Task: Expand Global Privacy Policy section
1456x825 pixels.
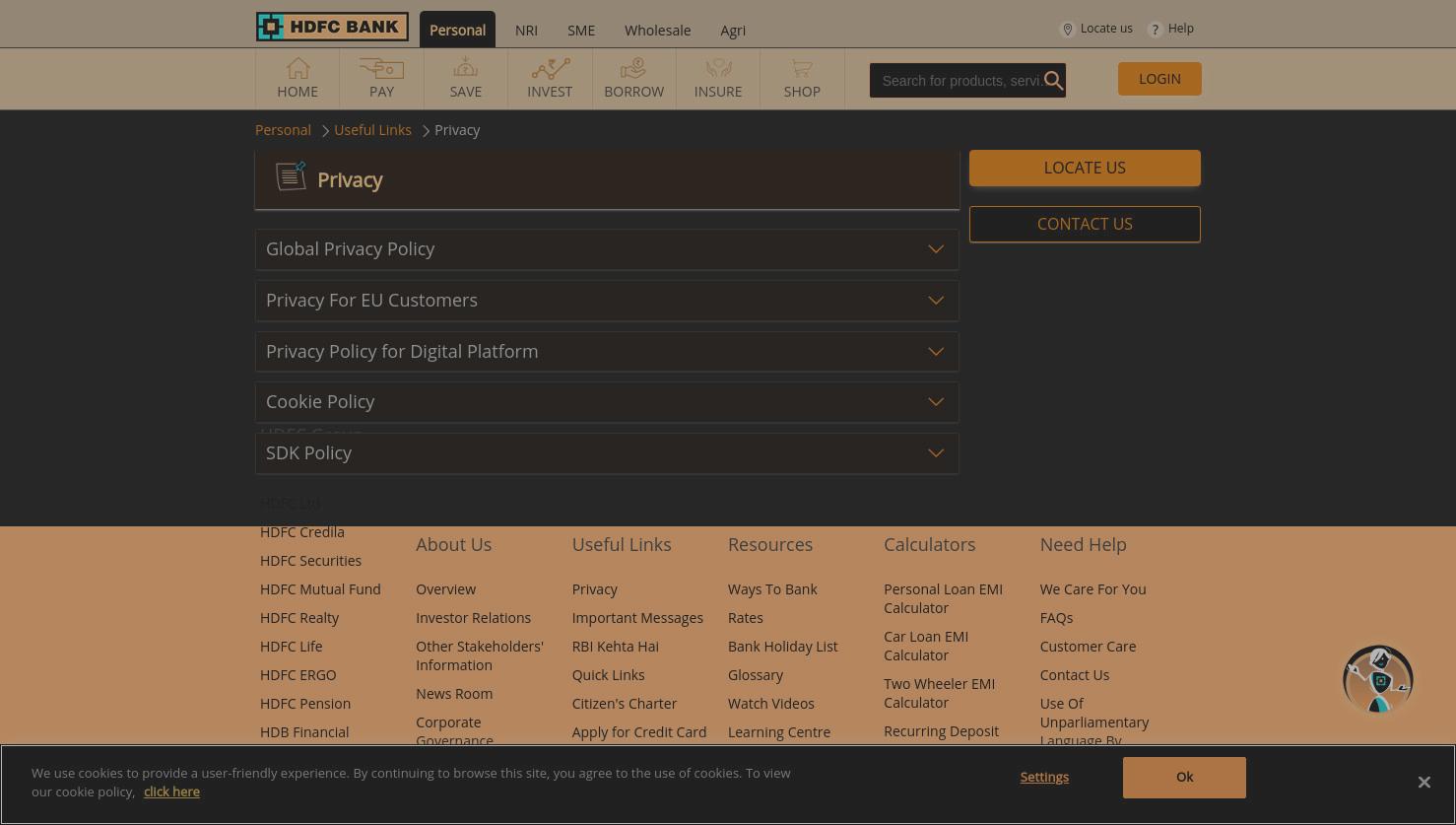Action: (607, 249)
